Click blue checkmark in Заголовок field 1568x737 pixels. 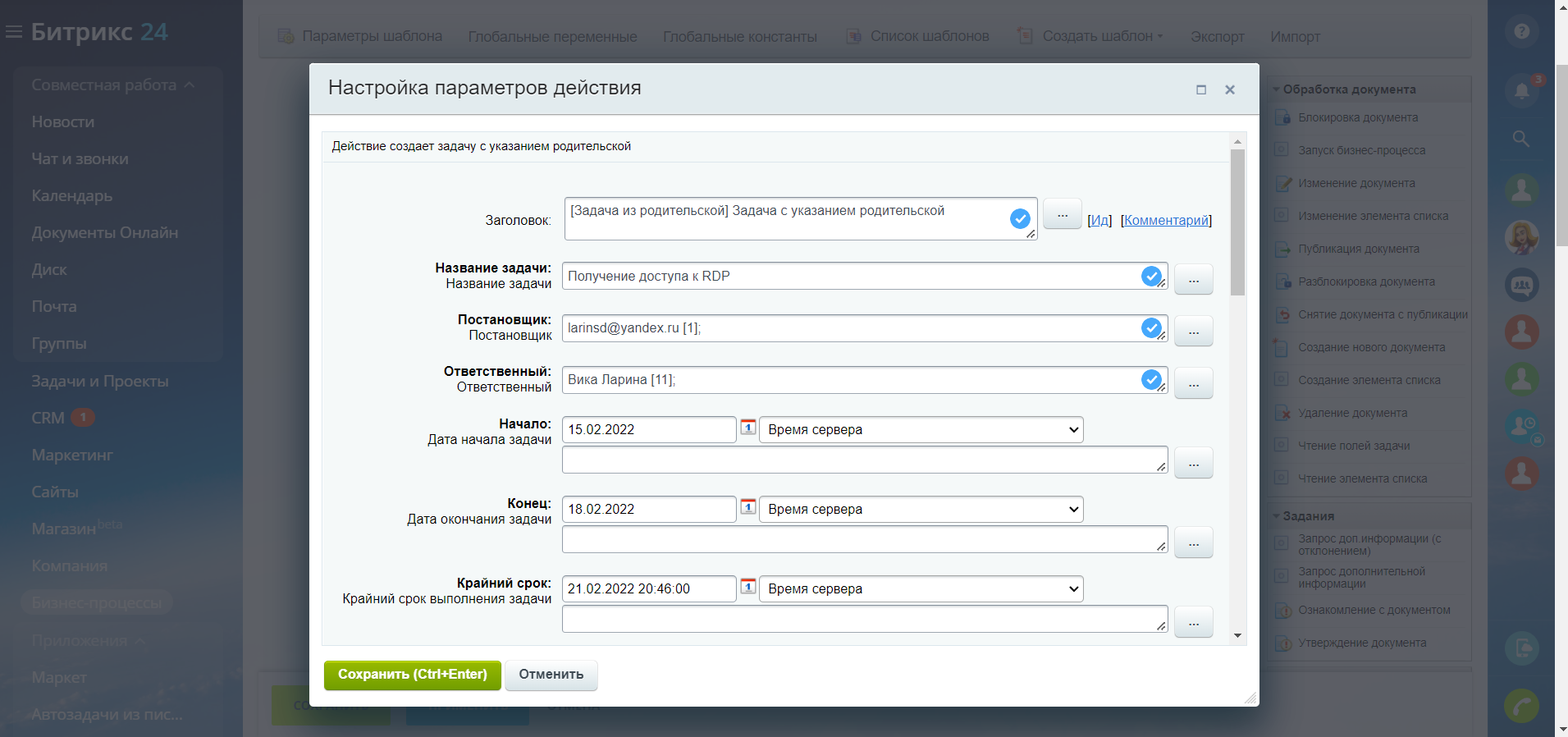coord(1020,218)
